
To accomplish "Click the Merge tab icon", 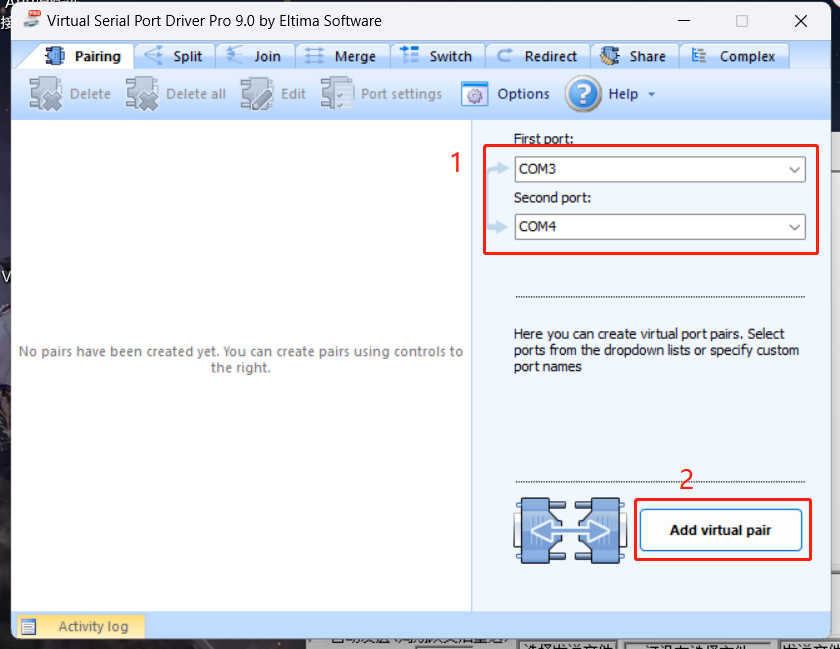I will [314, 56].
